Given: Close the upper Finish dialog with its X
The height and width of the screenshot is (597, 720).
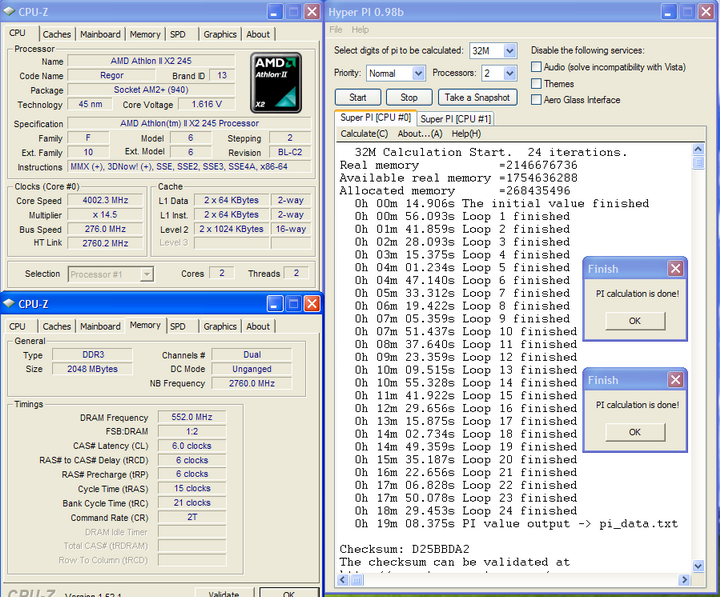Looking at the screenshot, I should [675, 268].
